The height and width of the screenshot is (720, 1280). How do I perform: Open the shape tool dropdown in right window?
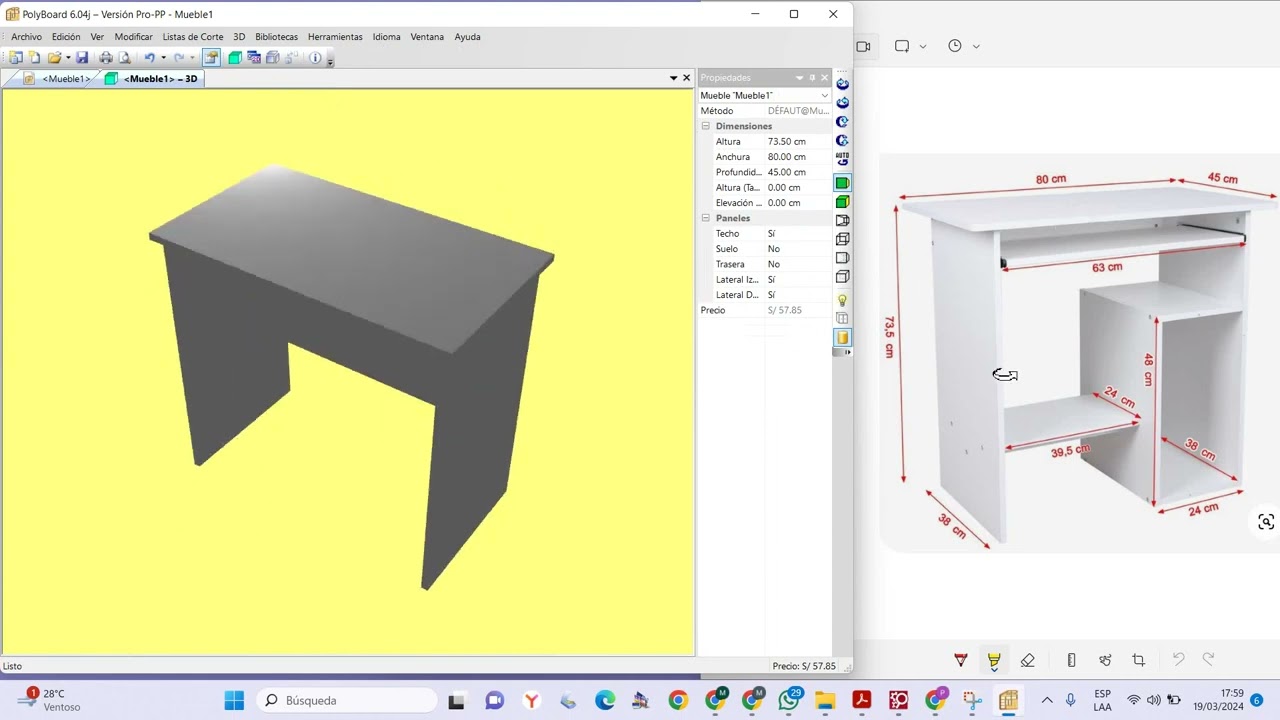[x=922, y=46]
